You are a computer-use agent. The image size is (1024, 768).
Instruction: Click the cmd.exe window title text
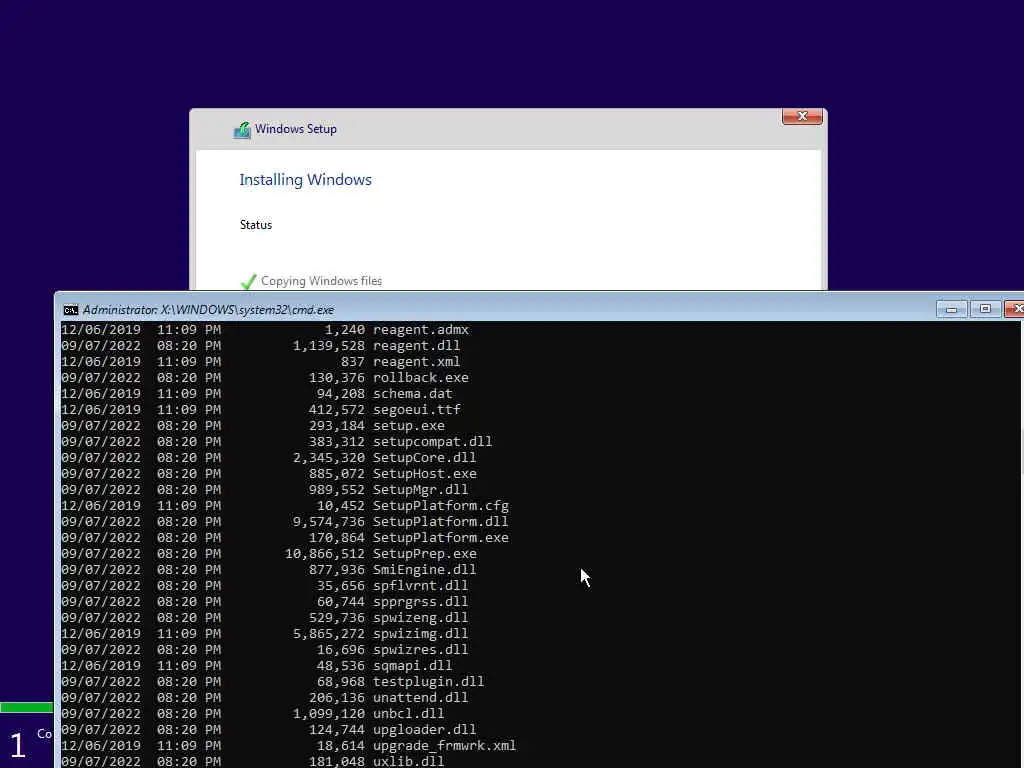[x=208, y=310]
